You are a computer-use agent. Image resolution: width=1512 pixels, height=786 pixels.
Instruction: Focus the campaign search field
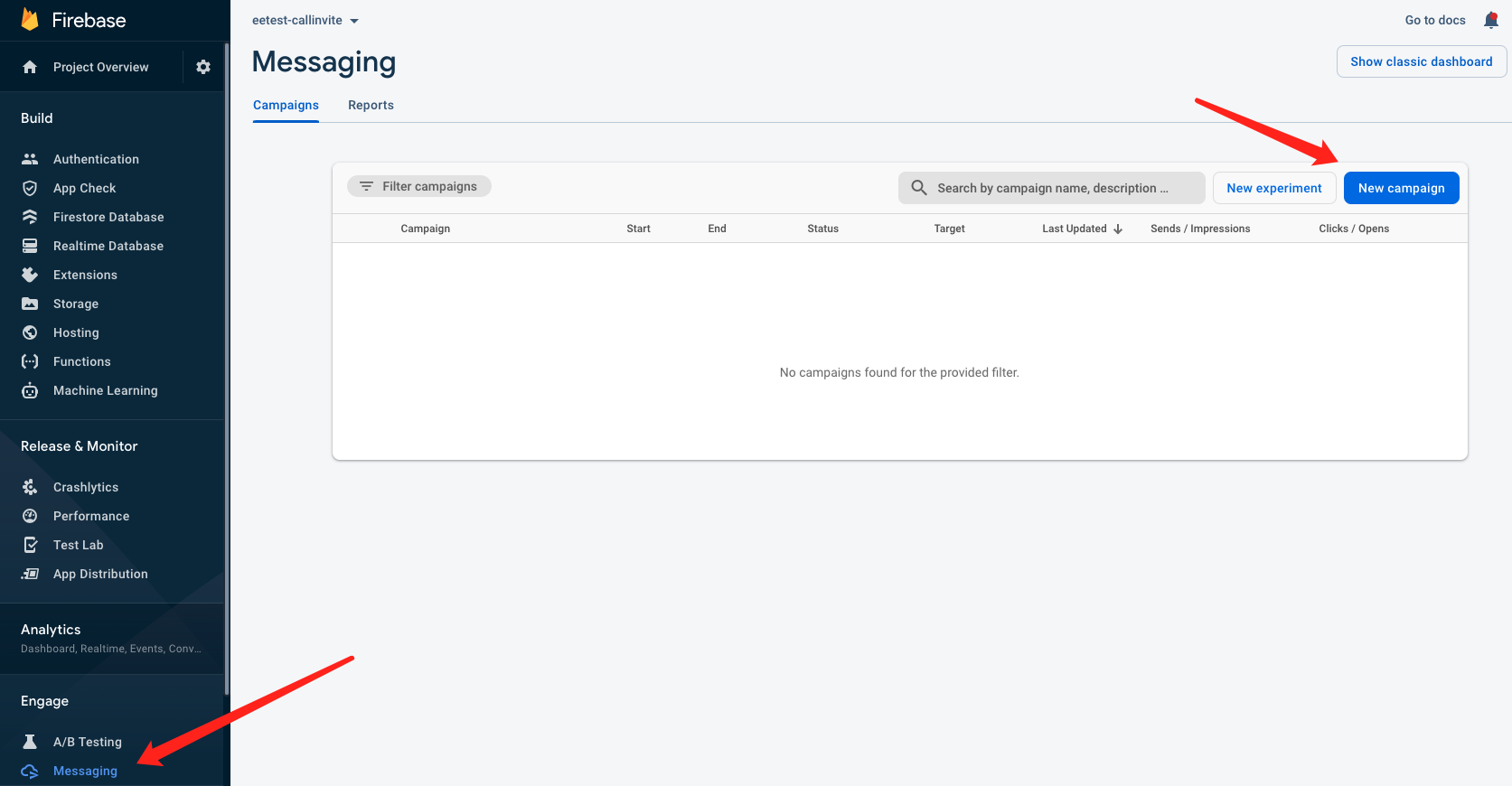click(1052, 188)
